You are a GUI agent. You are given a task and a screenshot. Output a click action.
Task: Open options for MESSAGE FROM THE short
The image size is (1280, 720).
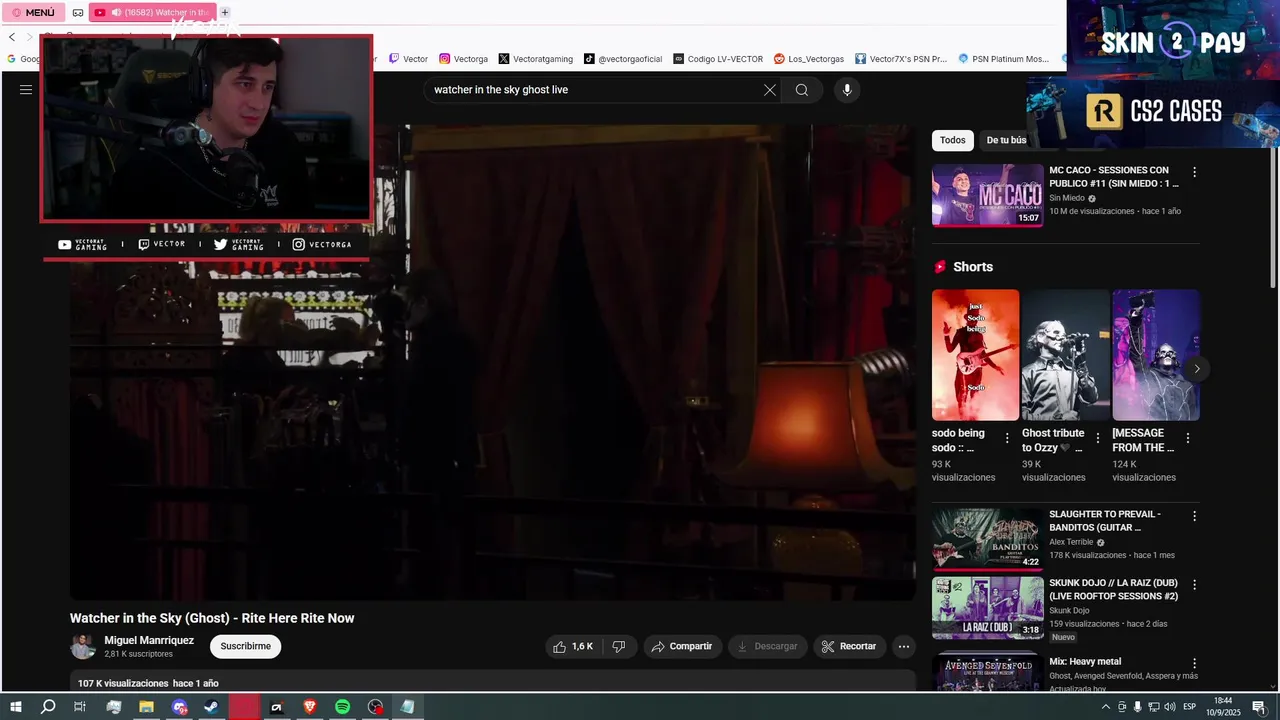[x=1188, y=438]
